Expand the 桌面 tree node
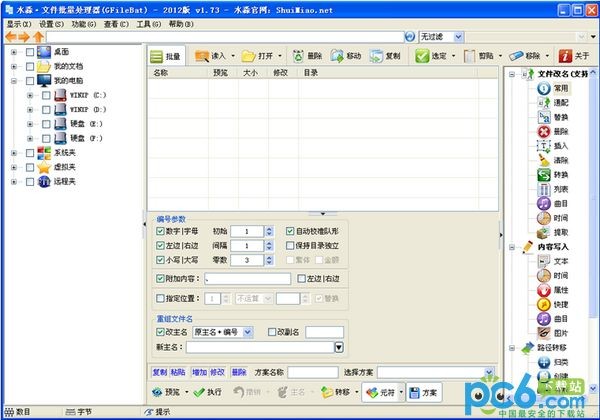The height and width of the screenshot is (420, 600). pos(13,51)
